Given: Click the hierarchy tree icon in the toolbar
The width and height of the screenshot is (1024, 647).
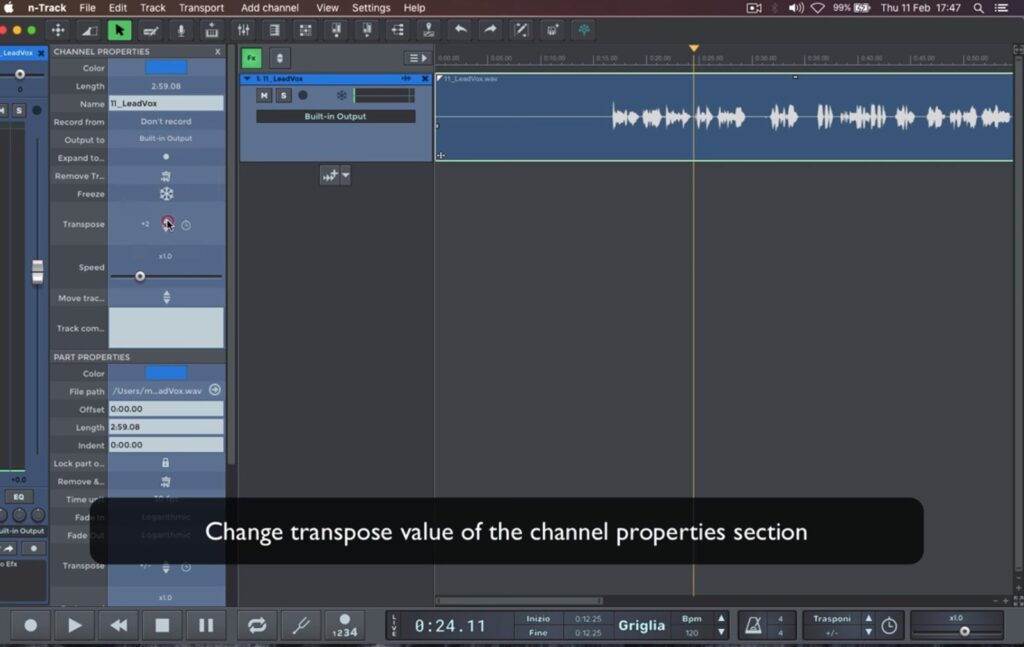Looking at the screenshot, I should point(398,30).
